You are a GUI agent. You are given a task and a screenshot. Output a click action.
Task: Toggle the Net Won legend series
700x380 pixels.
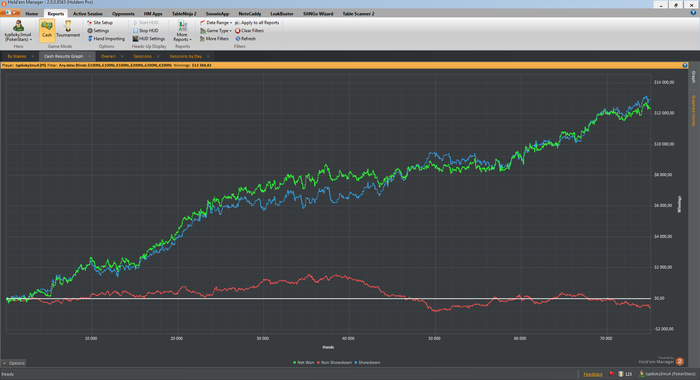(304, 363)
